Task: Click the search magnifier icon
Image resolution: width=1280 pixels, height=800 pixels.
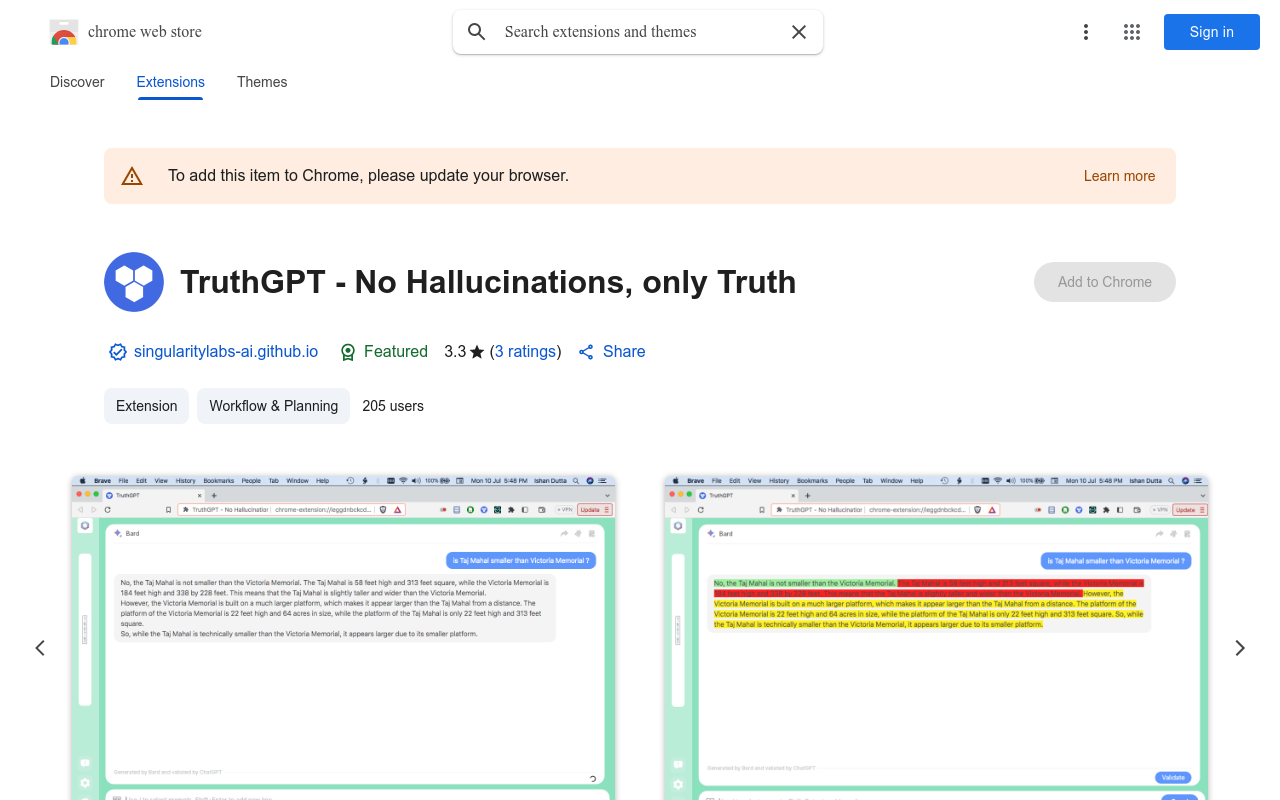Action: click(x=477, y=32)
